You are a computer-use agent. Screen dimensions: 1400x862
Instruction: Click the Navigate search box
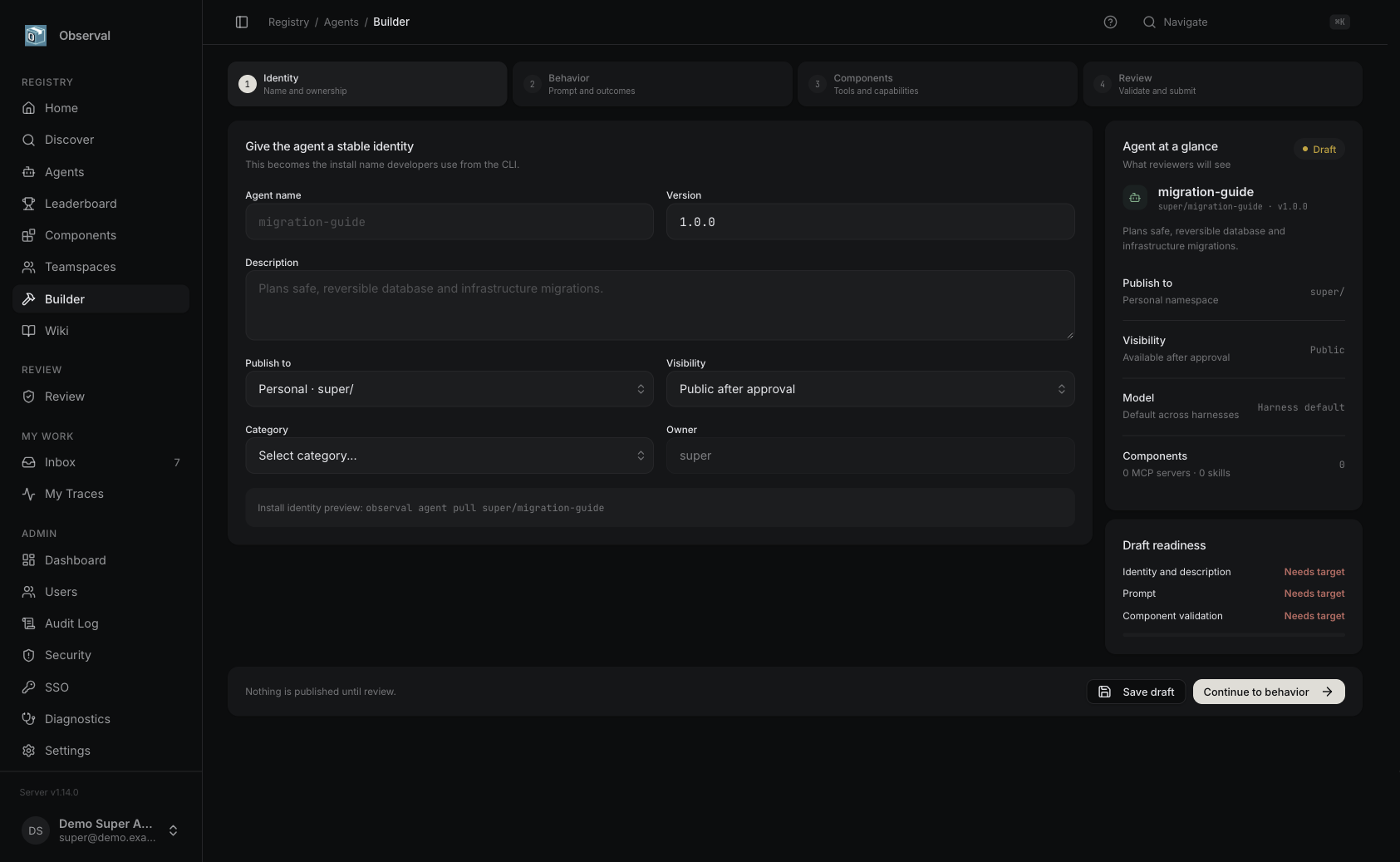click(1246, 22)
